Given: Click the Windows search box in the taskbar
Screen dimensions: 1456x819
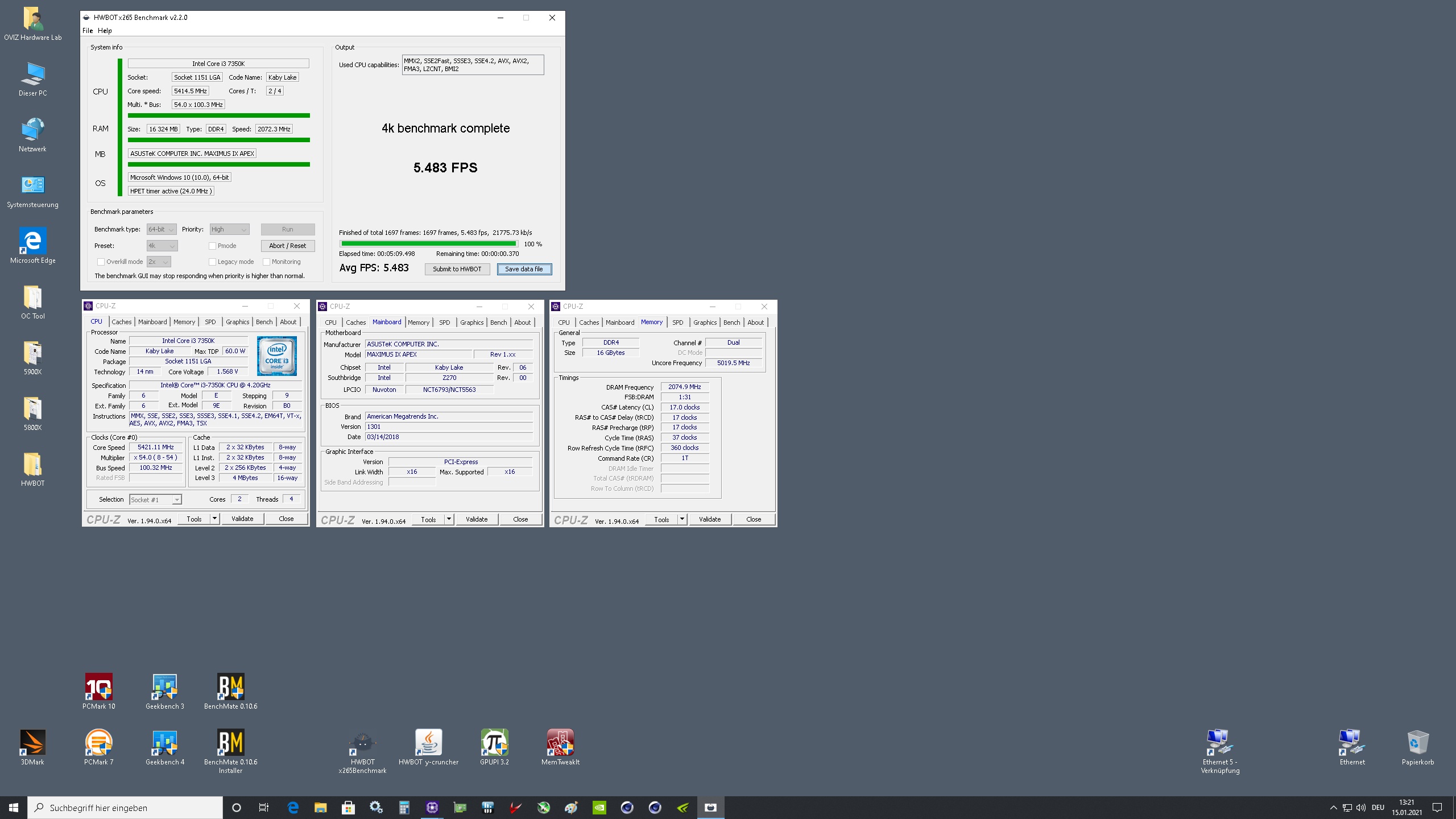Looking at the screenshot, I should click(x=125, y=808).
